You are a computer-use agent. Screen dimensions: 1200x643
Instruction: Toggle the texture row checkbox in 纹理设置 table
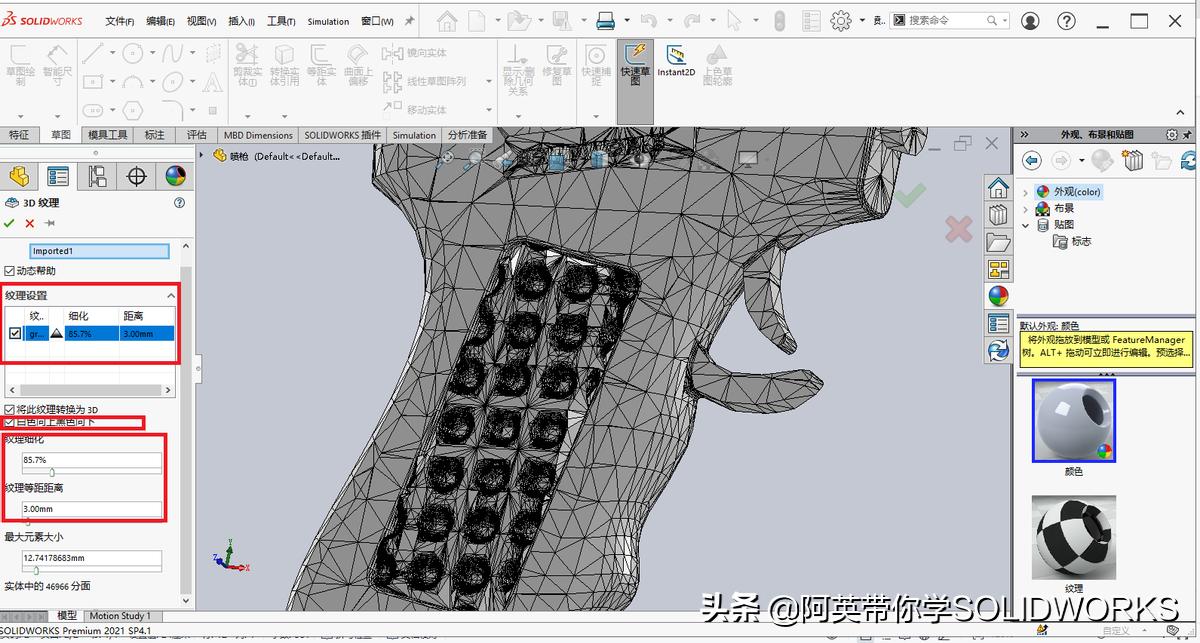click(x=16, y=333)
